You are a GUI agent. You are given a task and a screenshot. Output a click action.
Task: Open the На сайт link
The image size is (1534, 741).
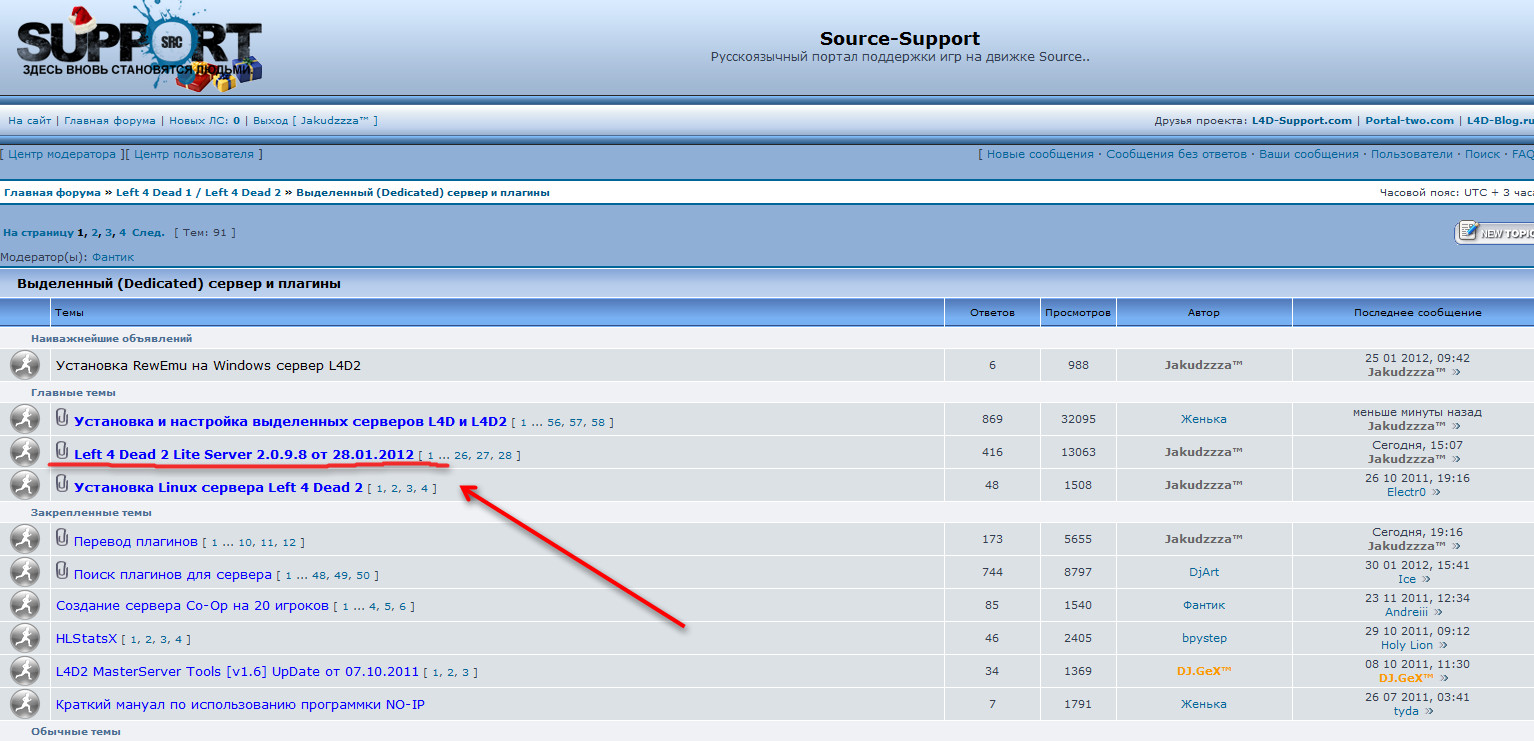[29, 120]
